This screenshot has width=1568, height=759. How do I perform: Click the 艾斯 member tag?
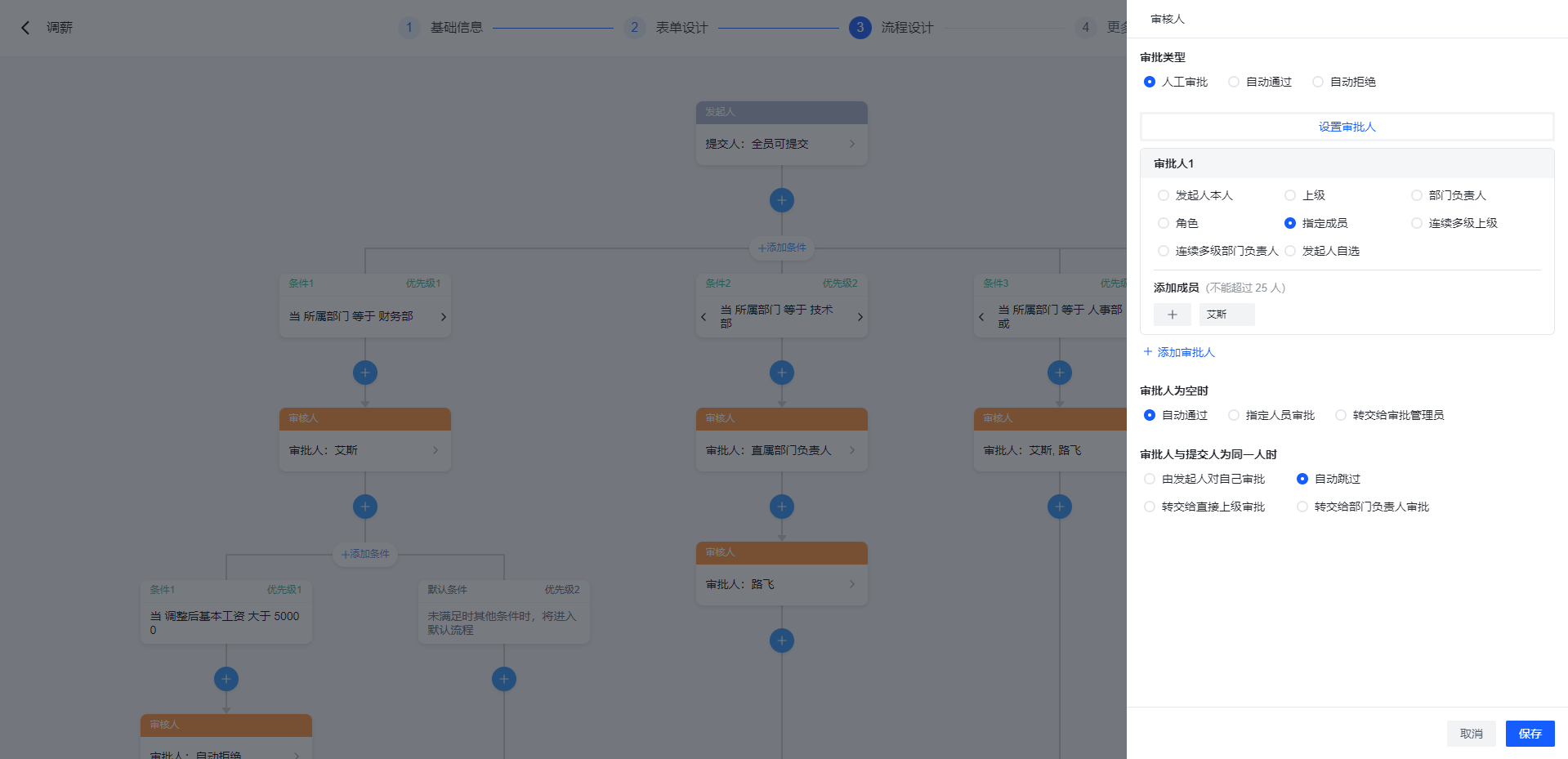pos(1226,314)
